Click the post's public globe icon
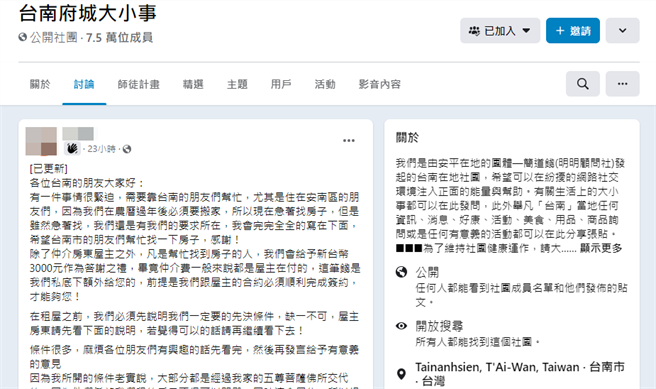The width and height of the screenshot is (656, 389). click(127, 149)
